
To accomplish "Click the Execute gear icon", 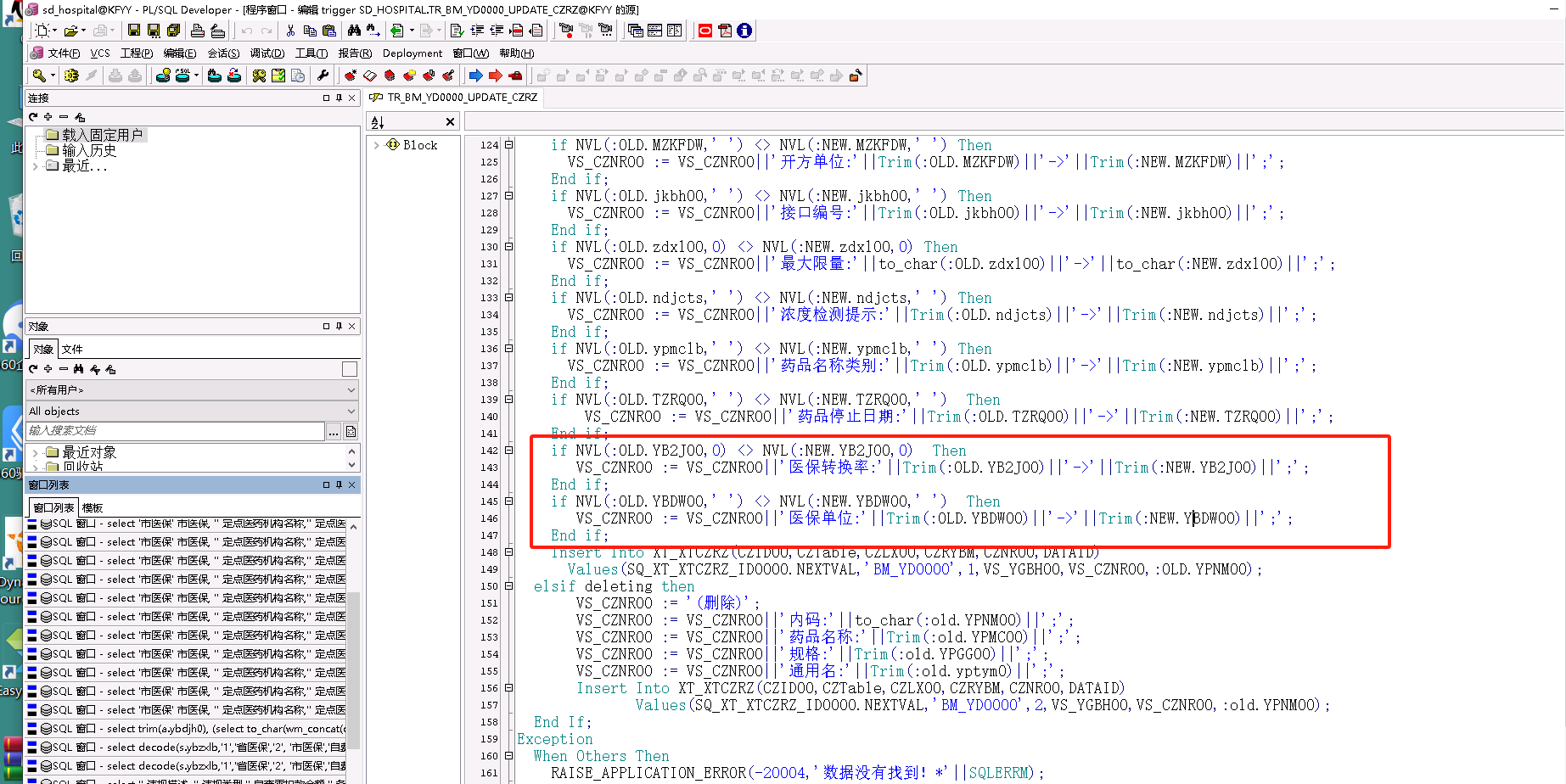I will click(x=71, y=76).
